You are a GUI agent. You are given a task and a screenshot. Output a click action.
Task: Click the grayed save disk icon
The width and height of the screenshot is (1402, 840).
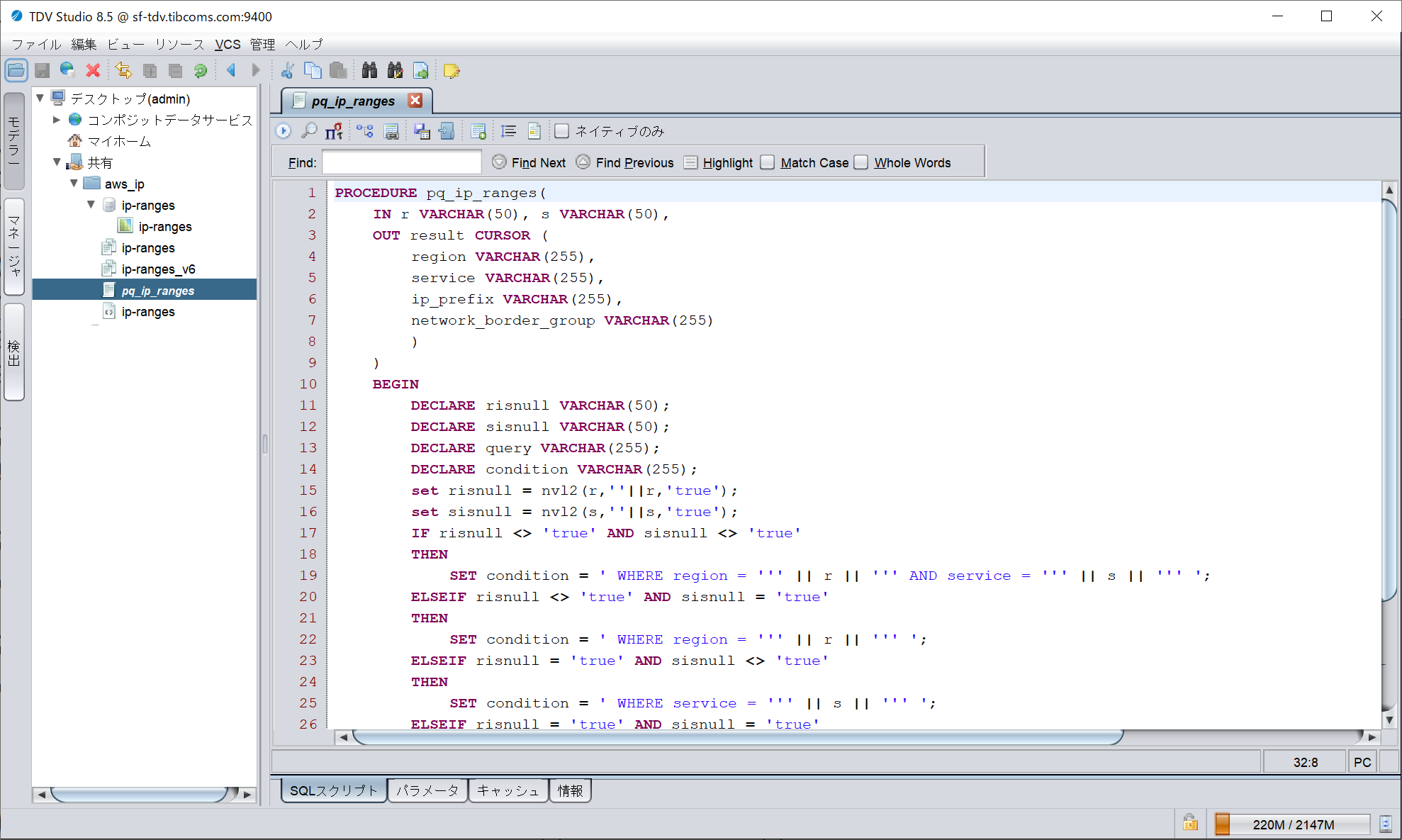43,71
